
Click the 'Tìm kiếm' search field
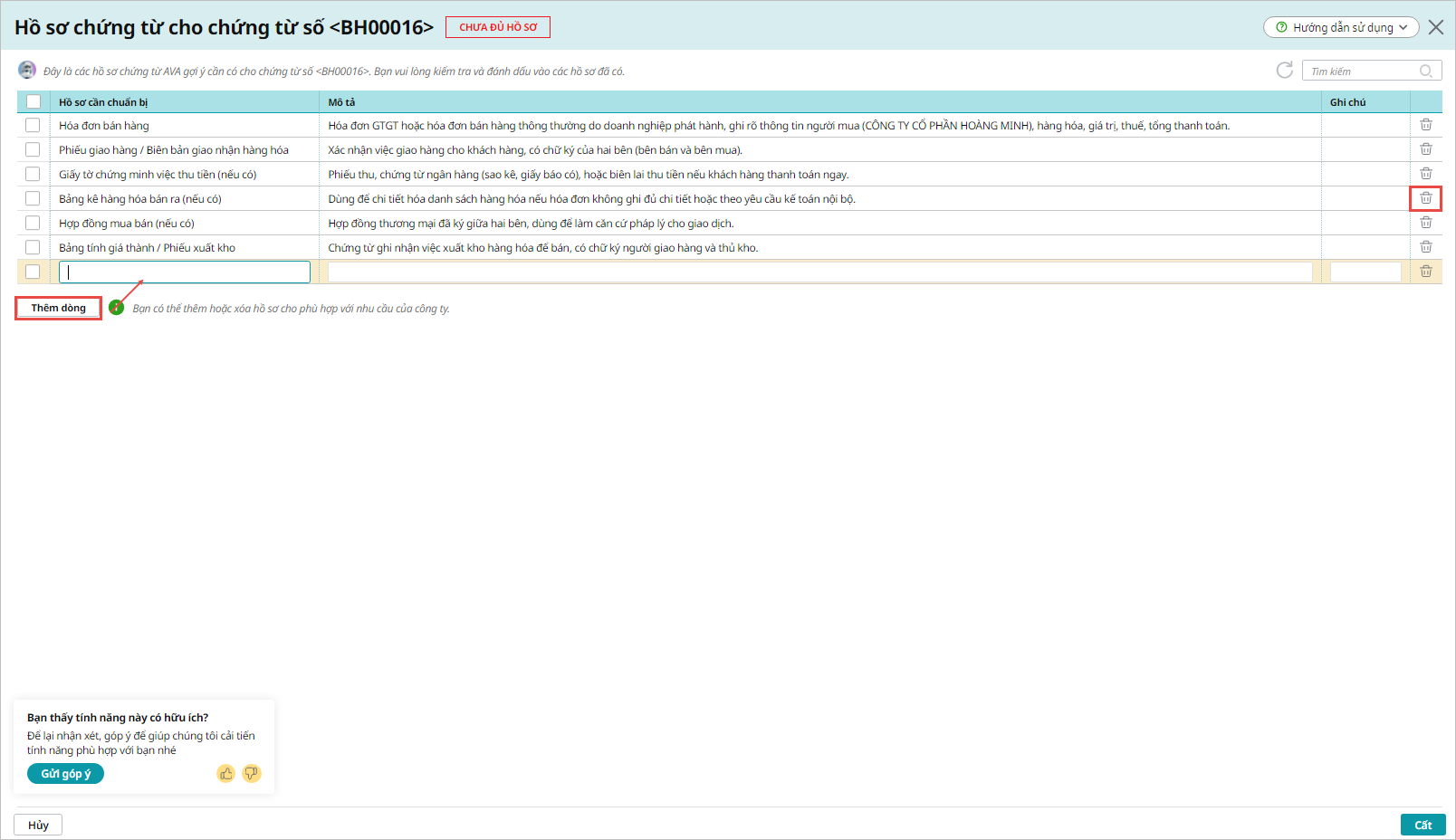(x=1362, y=72)
